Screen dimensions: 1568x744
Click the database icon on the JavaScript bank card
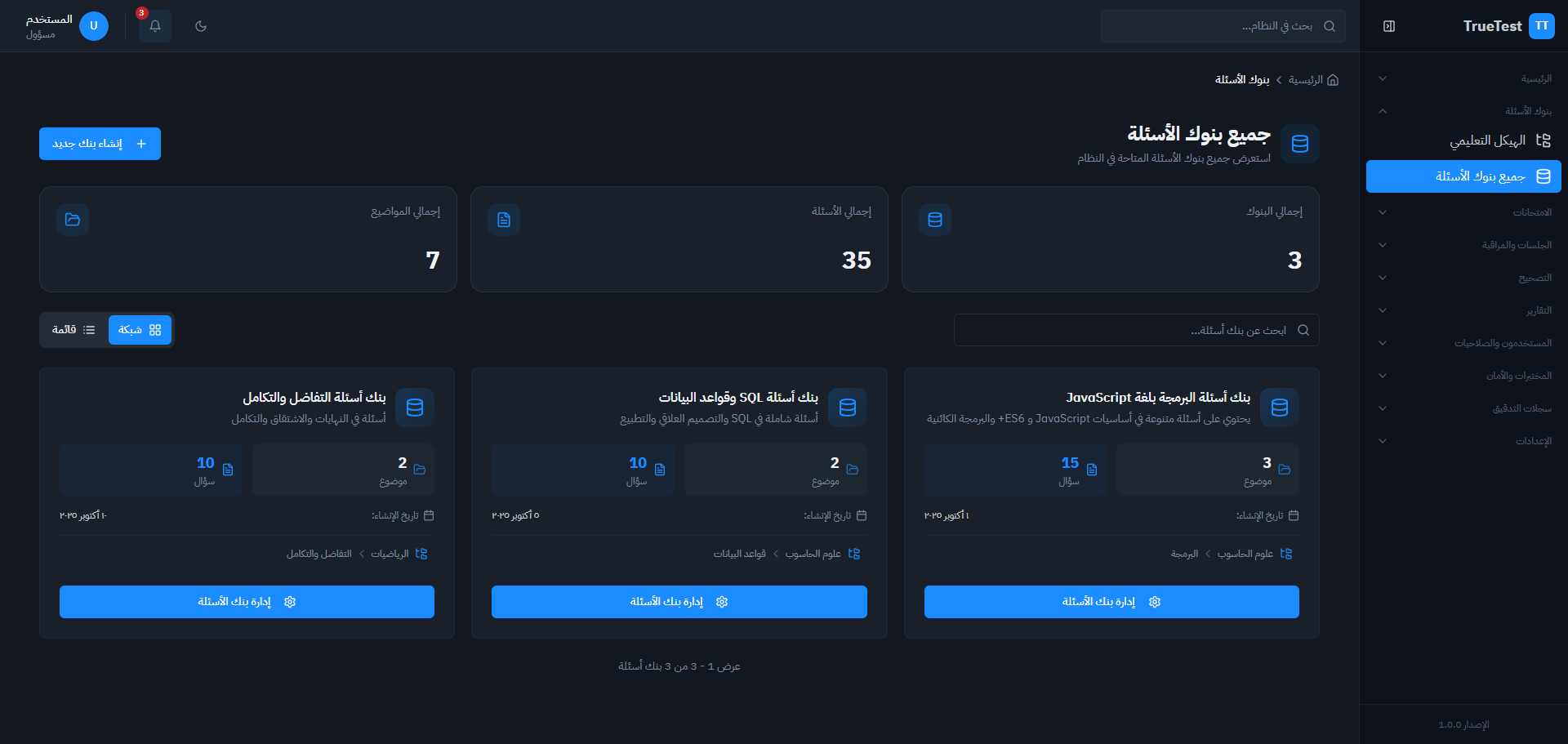coord(1280,408)
